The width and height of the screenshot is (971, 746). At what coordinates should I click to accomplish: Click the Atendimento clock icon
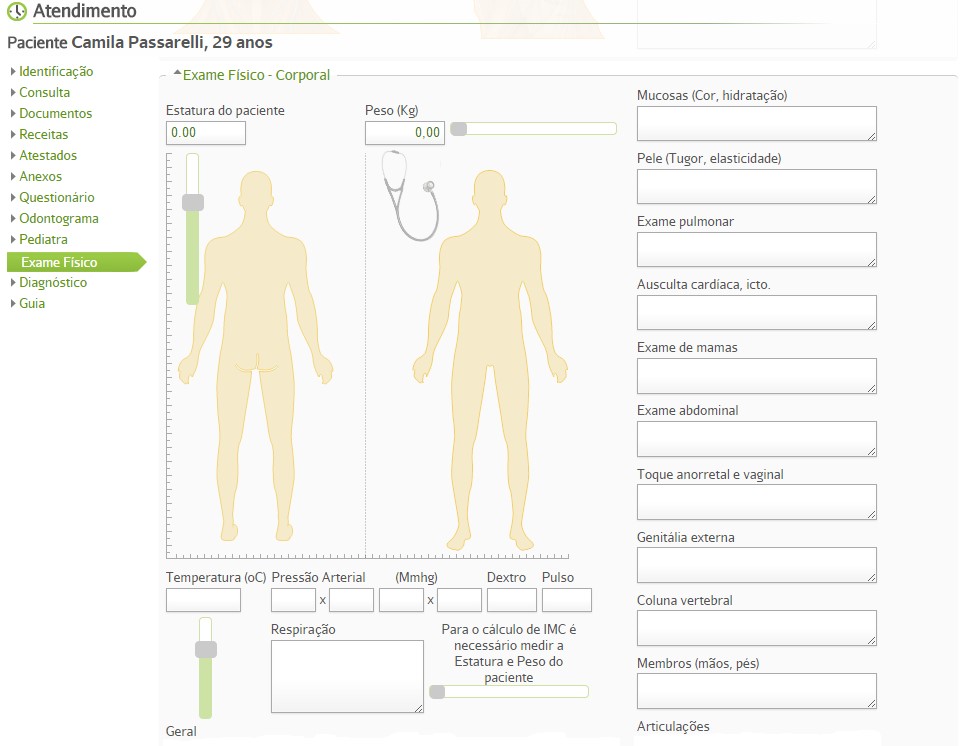coord(17,11)
